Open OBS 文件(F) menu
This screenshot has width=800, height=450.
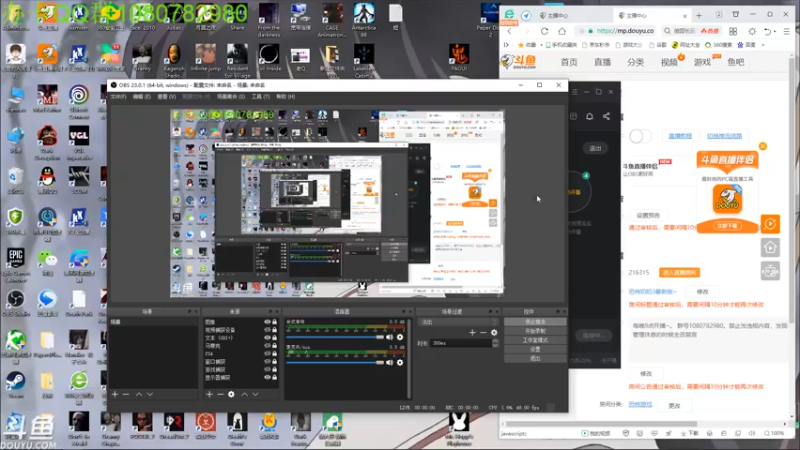[118, 96]
